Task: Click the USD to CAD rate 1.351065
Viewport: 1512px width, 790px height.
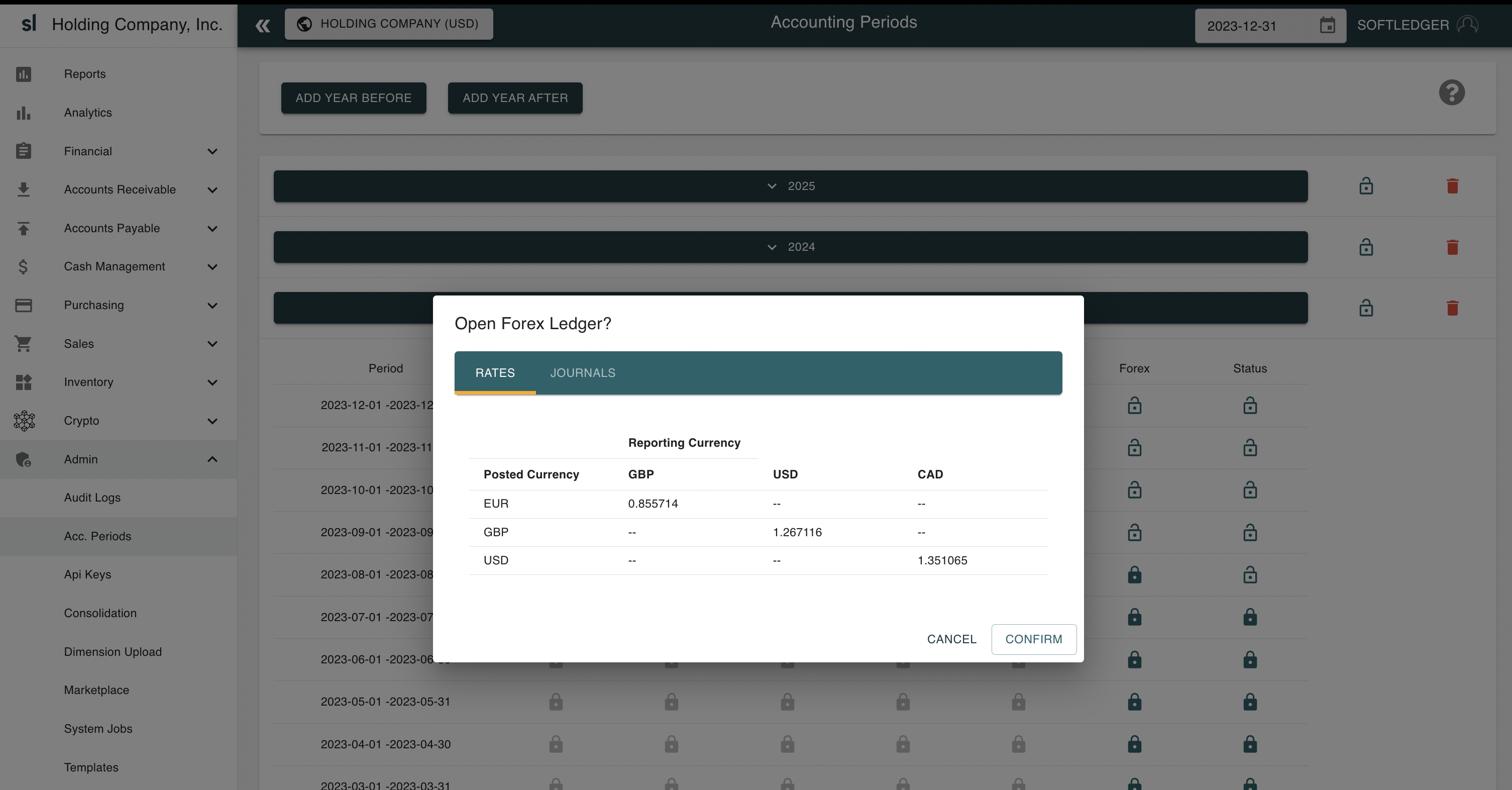Action: tap(942, 560)
